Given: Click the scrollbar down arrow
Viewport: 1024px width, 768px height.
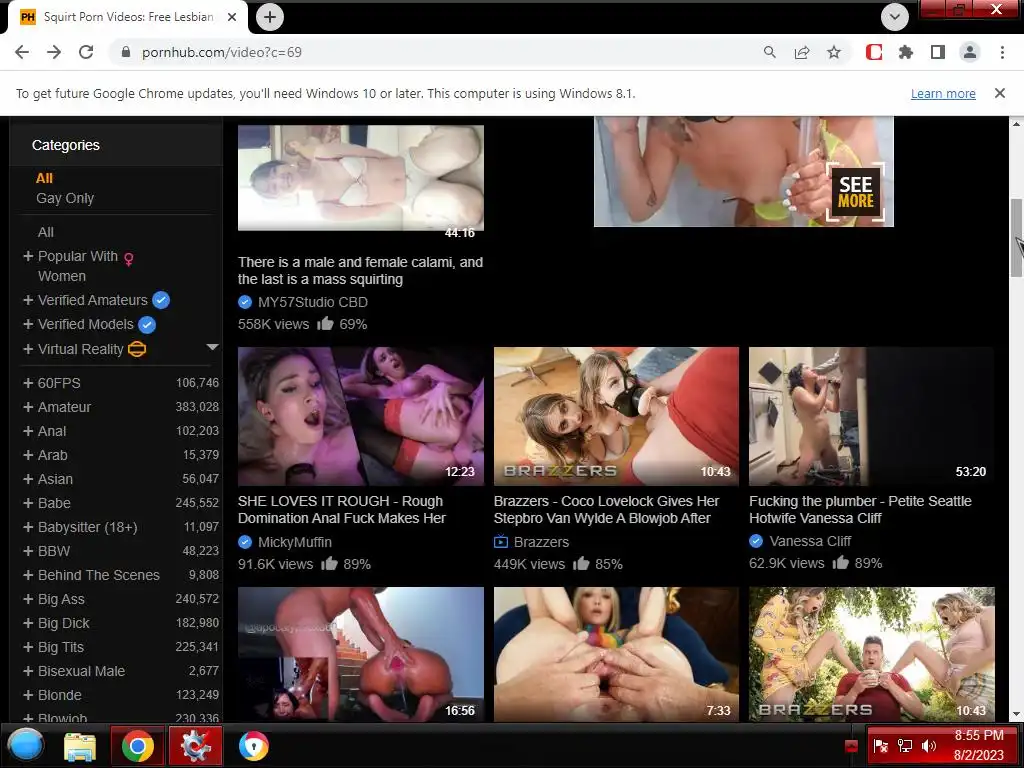Looking at the screenshot, I should point(1016,714).
